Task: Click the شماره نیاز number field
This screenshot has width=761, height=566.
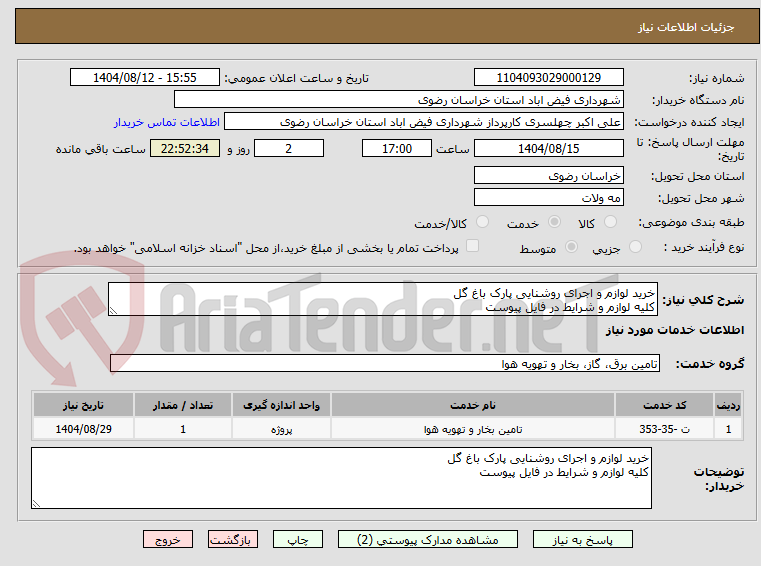Action: (x=548, y=77)
